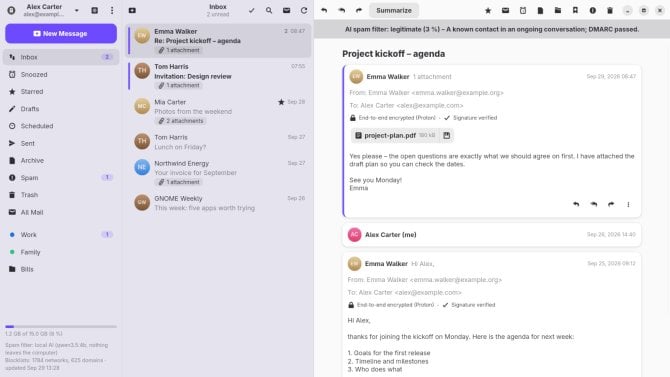670x377 pixels.
Task: Open the search magnifier in the Inbox header
Action: [269, 10]
